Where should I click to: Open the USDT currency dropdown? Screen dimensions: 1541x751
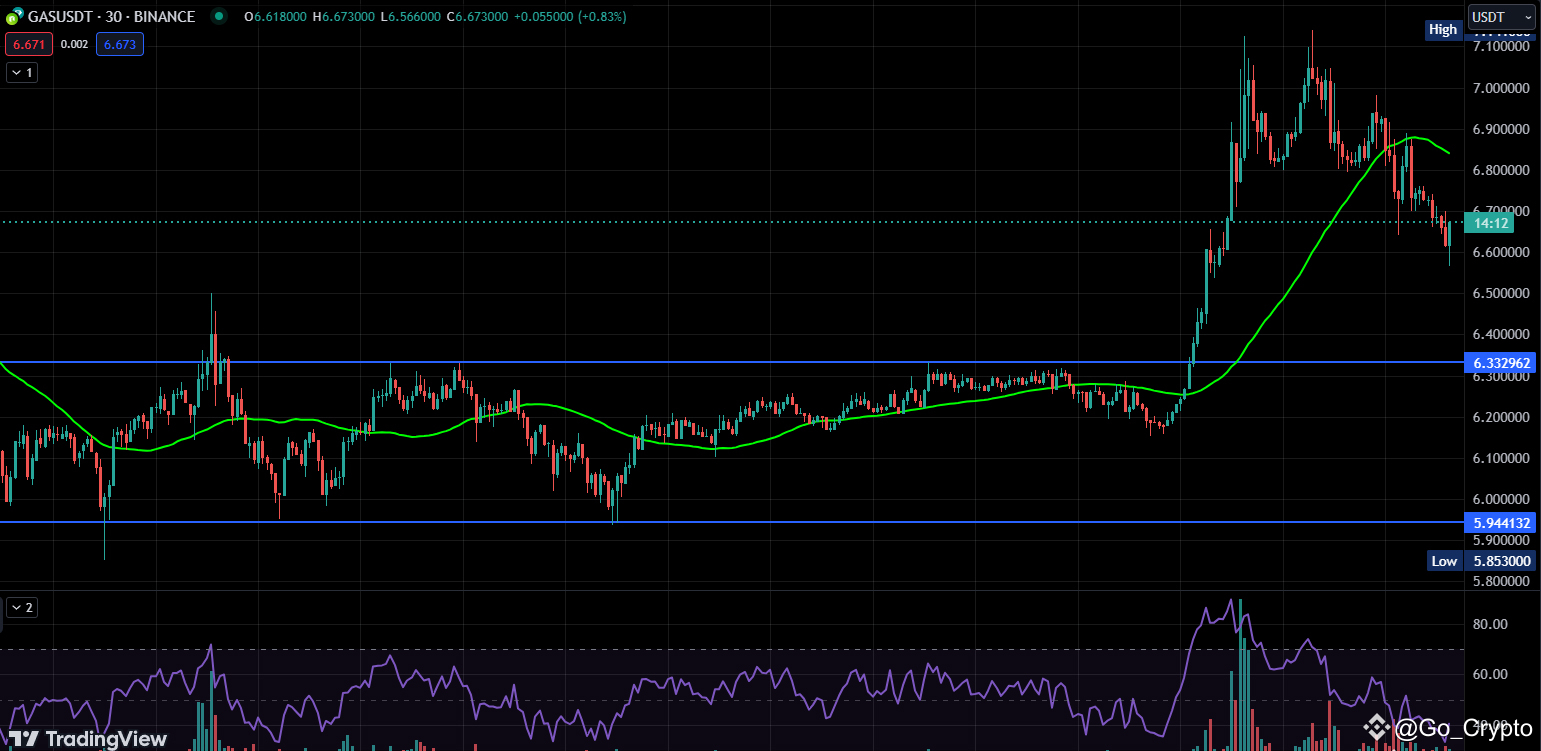(x=1500, y=17)
